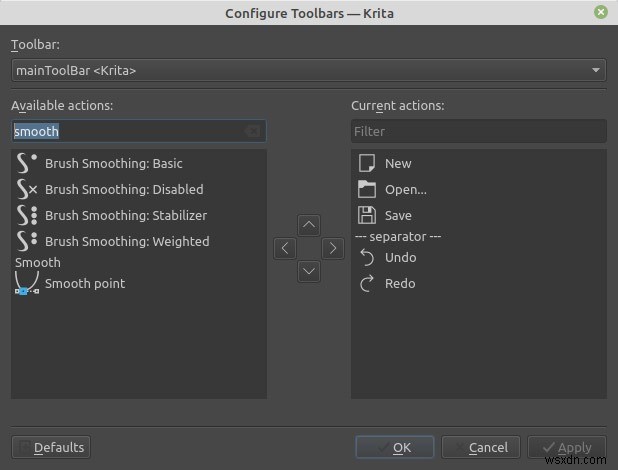Viewport: 618px width, 470px height.
Task: Click the Save floppy icon in current actions
Action: (x=367, y=215)
